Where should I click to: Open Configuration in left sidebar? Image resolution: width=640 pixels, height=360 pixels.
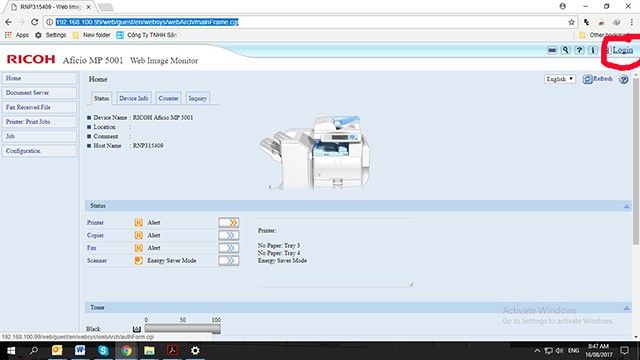point(39,151)
